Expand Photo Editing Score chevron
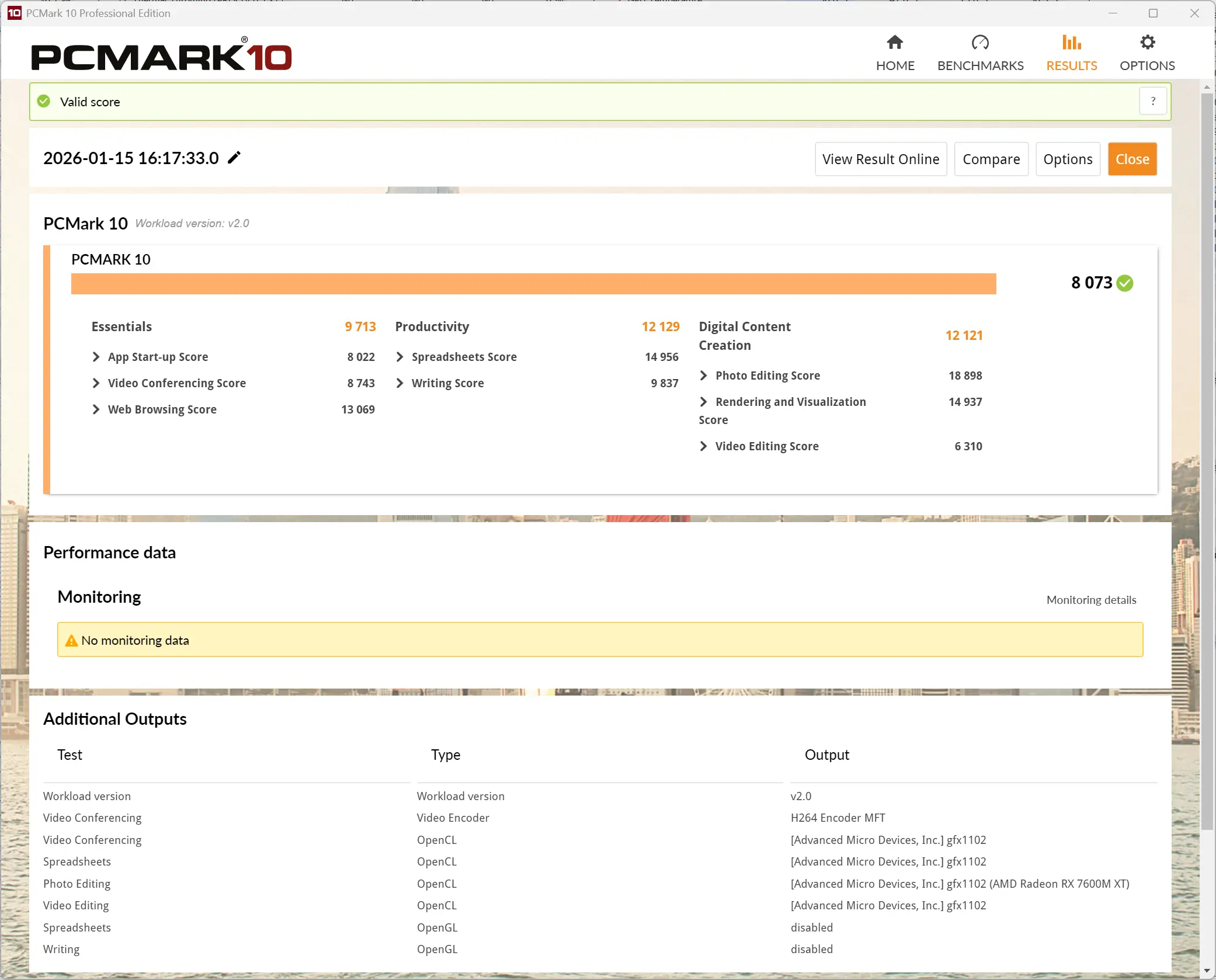Image resolution: width=1216 pixels, height=980 pixels. [x=704, y=376]
